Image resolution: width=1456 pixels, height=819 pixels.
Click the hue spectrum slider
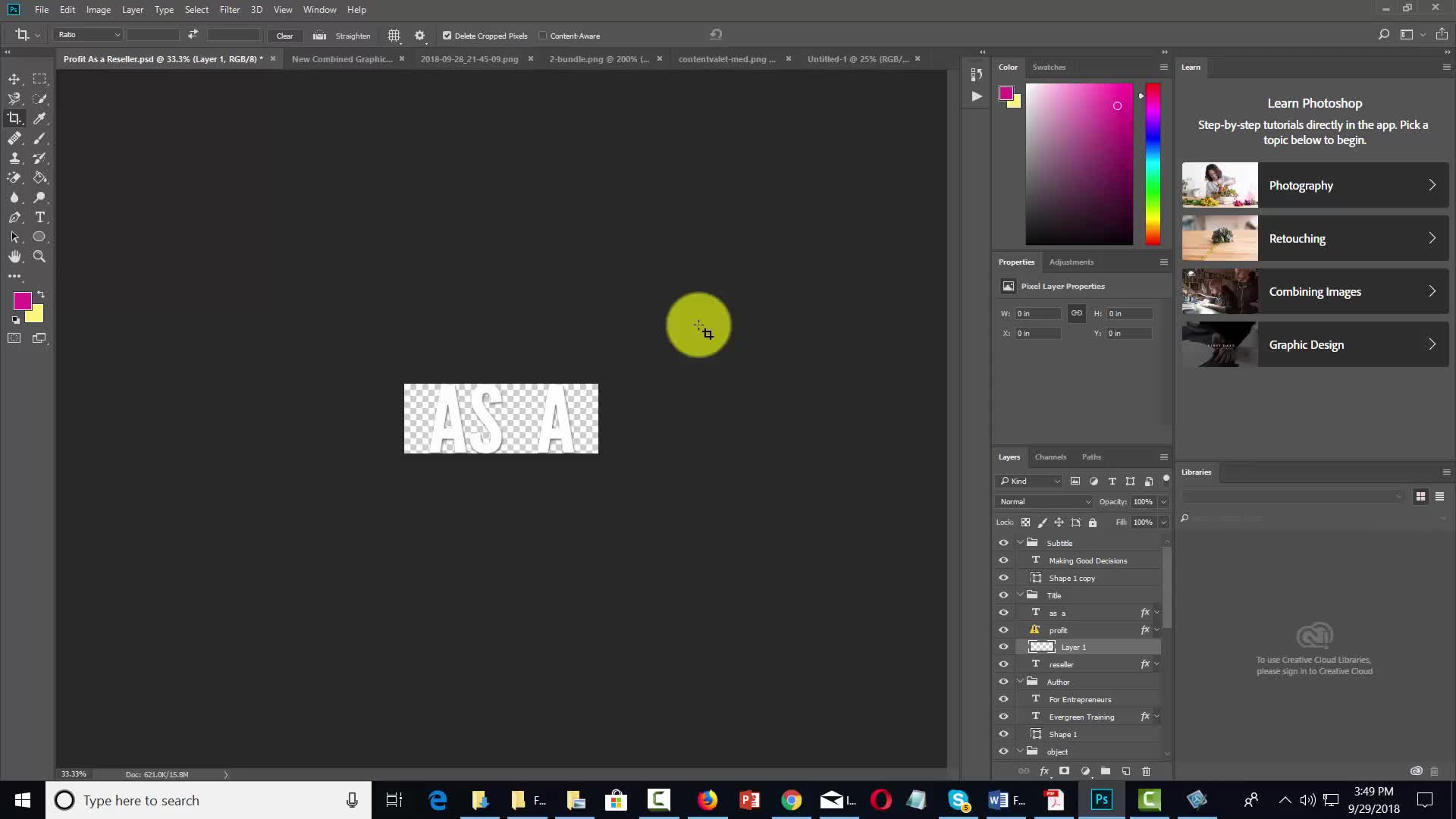tap(1153, 165)
